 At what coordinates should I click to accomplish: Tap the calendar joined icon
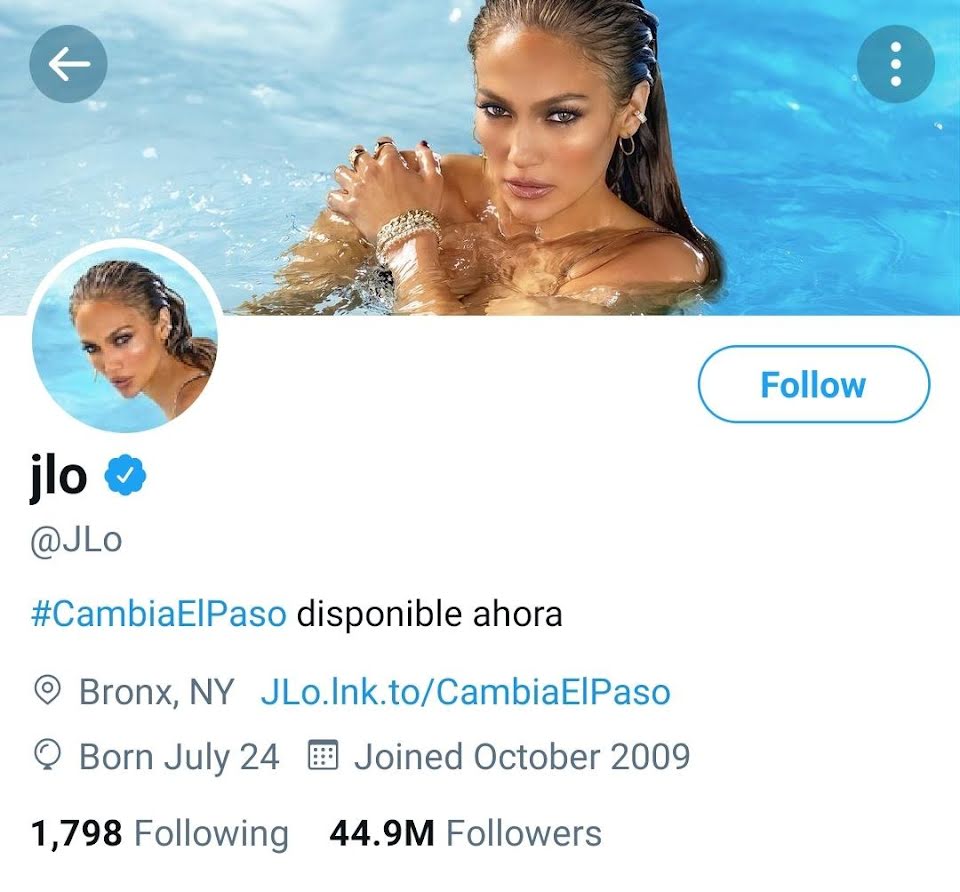tap(322, 755)
